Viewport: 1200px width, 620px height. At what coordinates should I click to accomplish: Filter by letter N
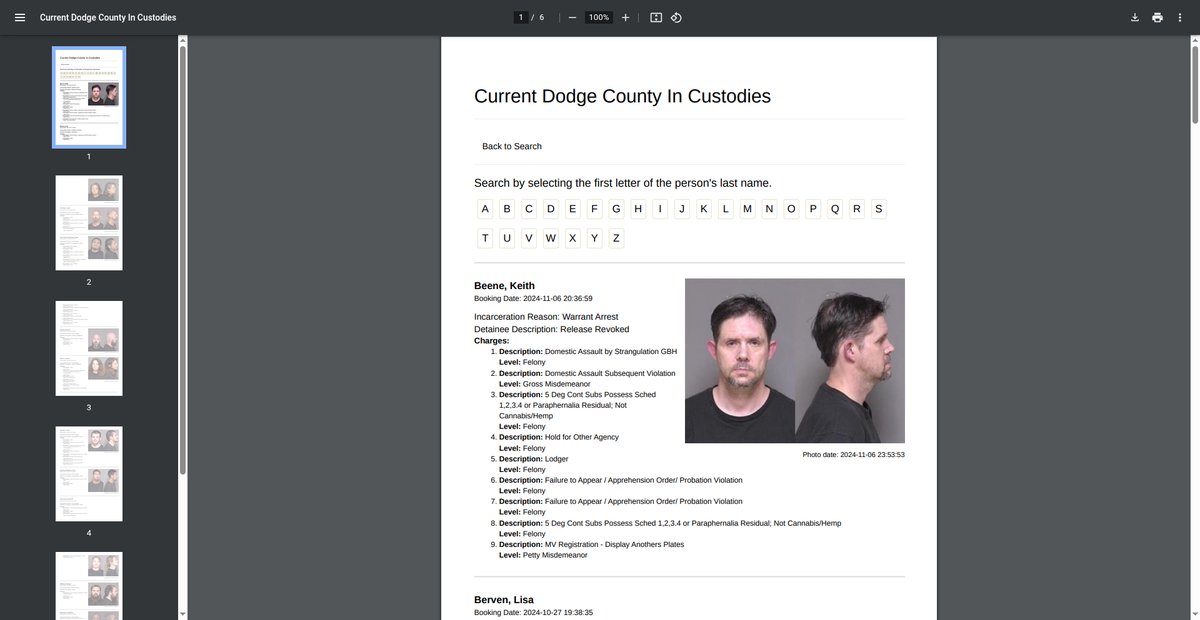coord(769,209)
